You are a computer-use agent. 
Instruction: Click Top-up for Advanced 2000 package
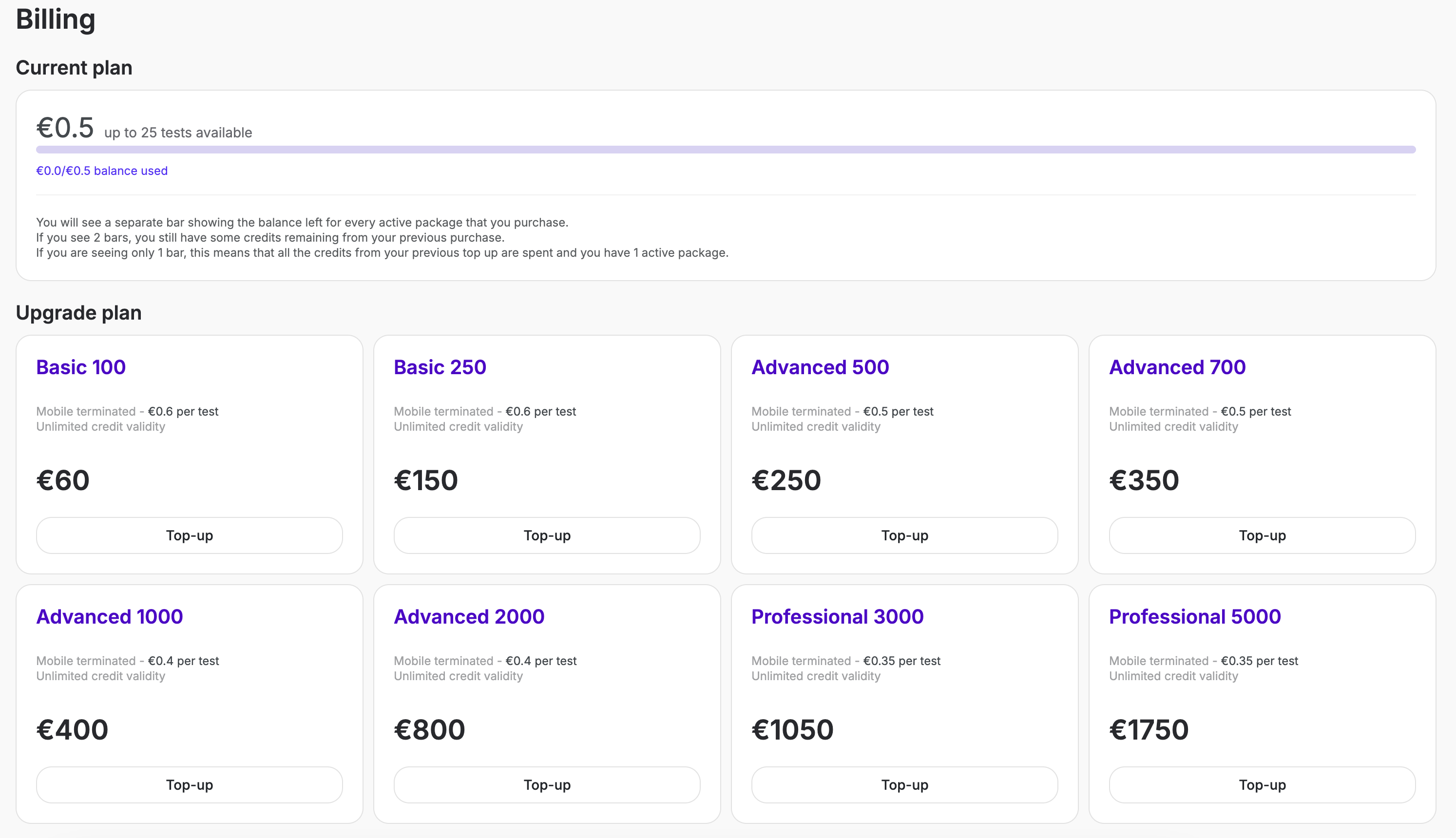pos(546,784)
